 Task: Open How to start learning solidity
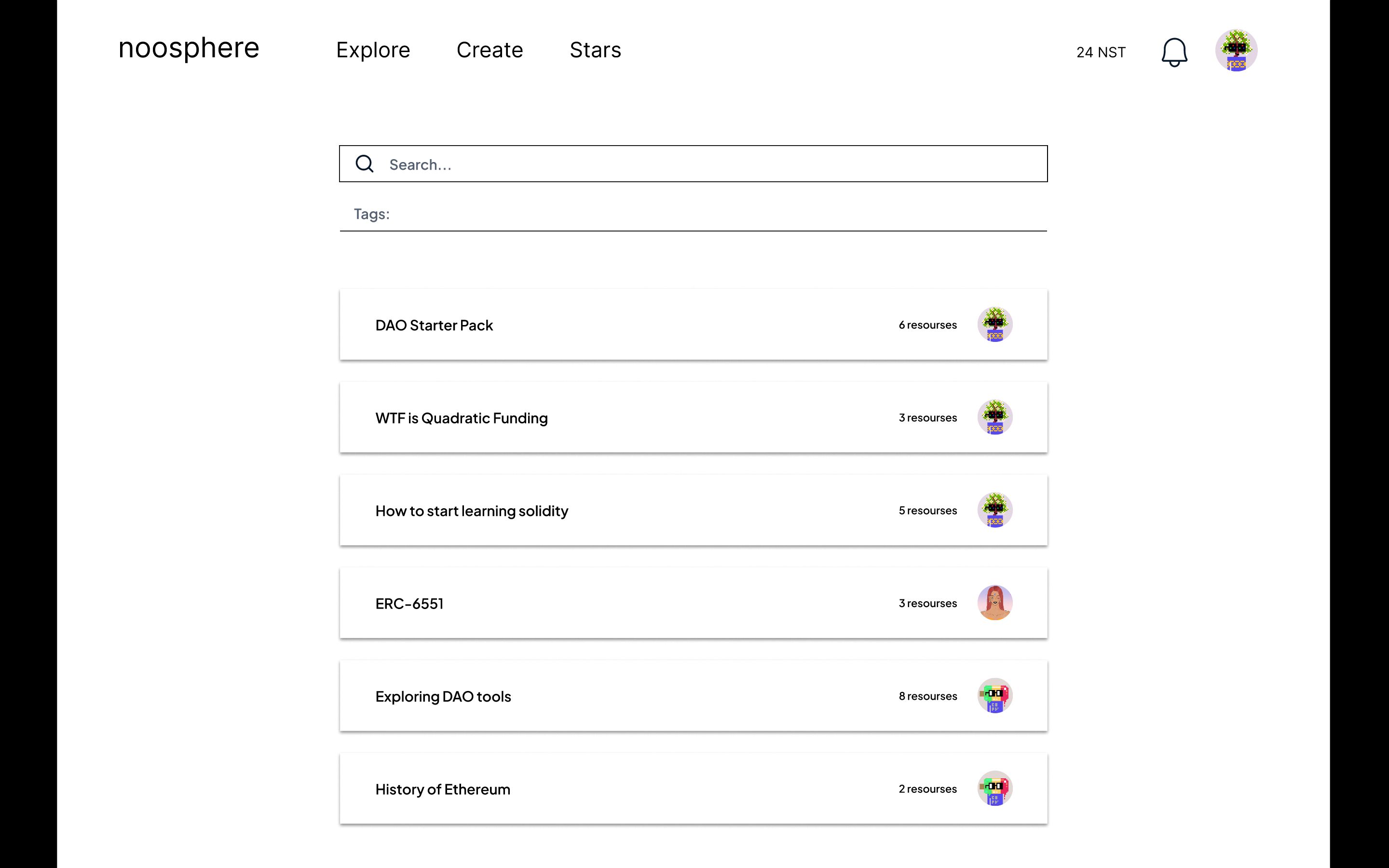[694, 510]
